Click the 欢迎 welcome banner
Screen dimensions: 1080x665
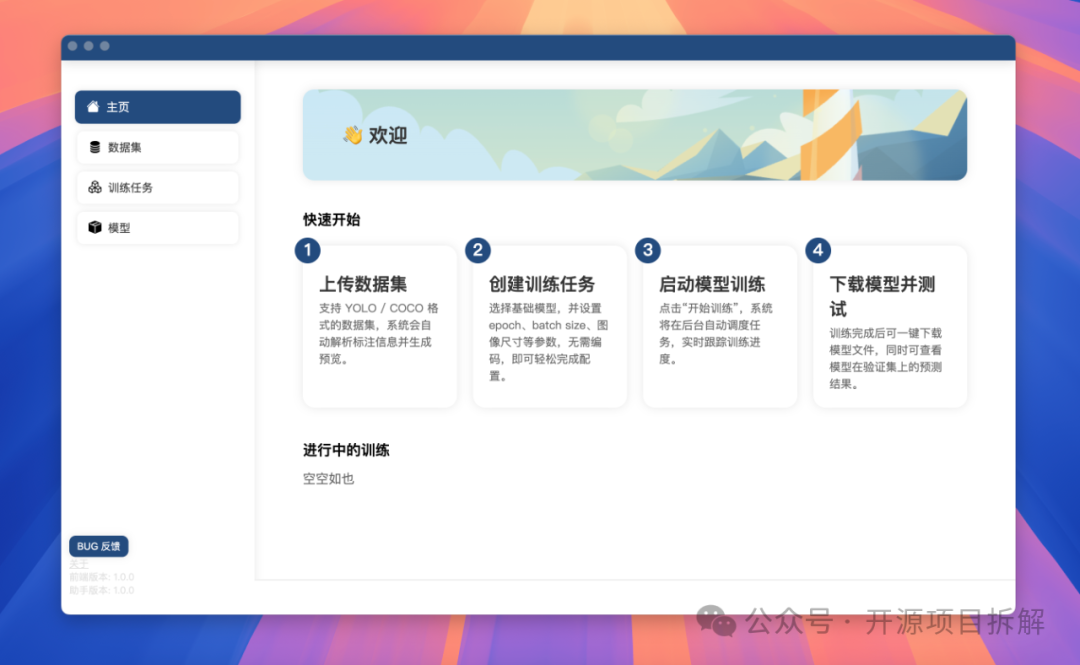pyautogui.click(x=635, y=134)
